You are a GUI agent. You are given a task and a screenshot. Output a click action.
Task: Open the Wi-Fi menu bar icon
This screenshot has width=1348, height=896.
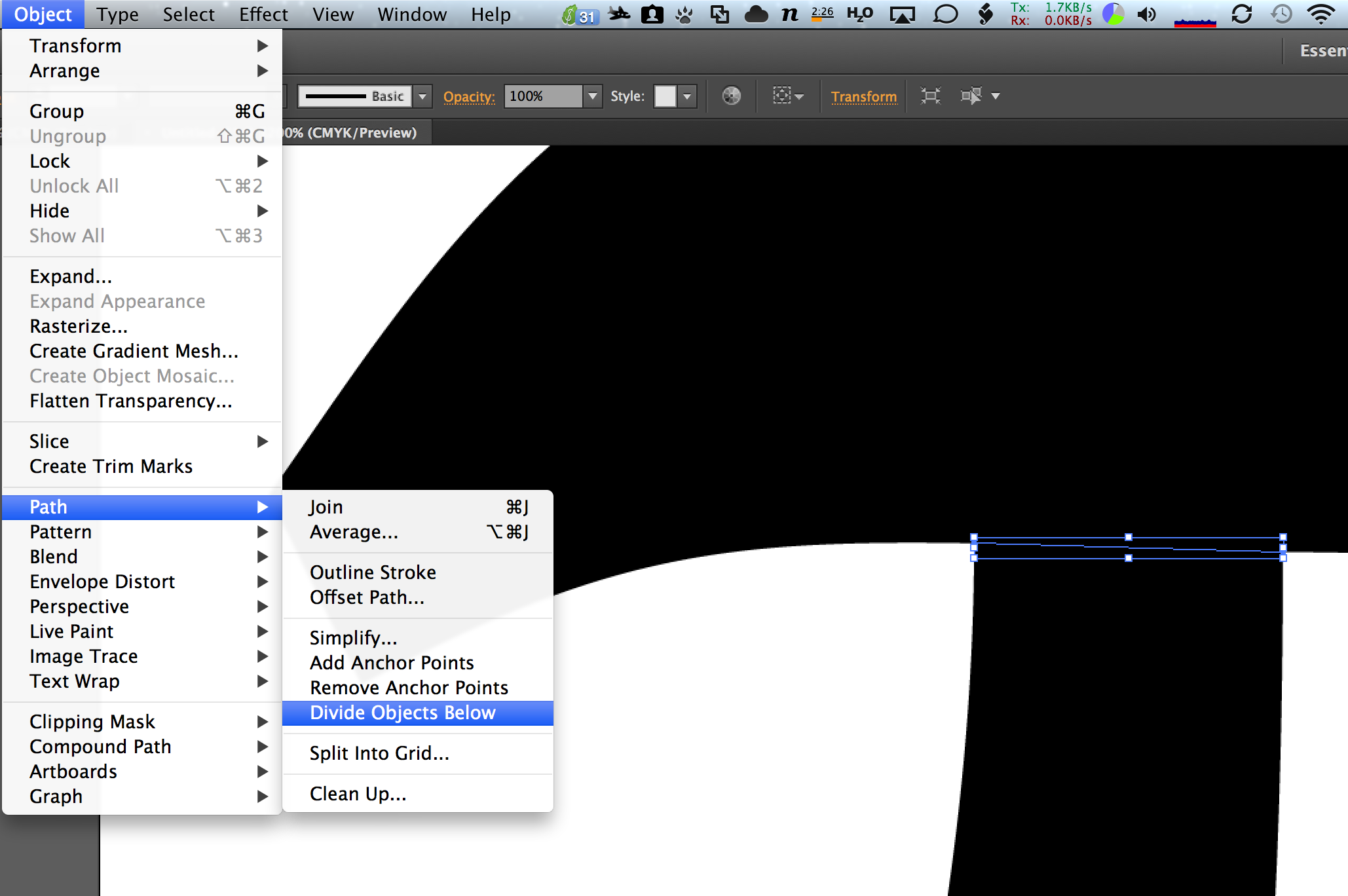click(x=1320, y=14)
